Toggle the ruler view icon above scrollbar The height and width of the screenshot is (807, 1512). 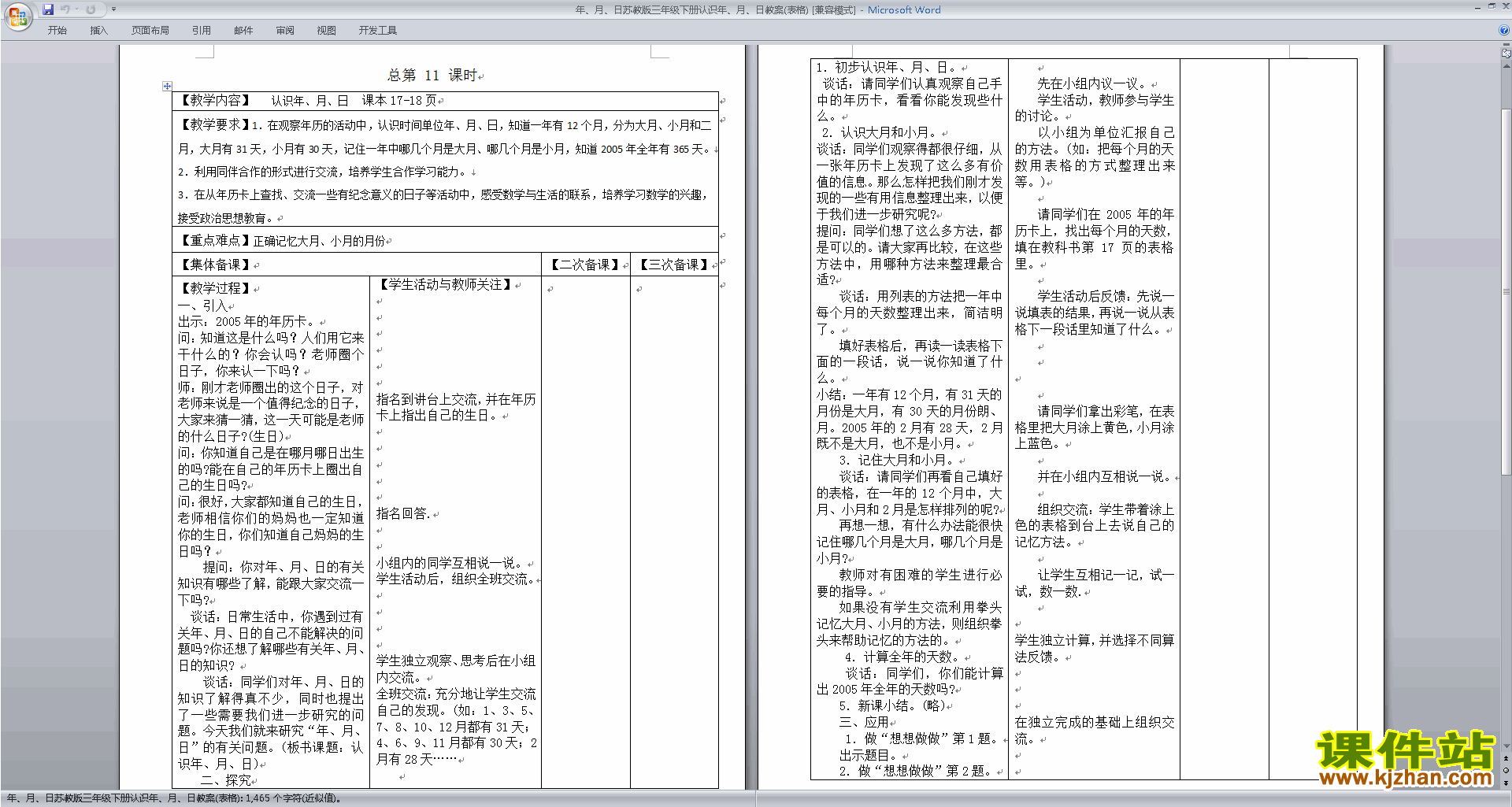point(1506,54)
